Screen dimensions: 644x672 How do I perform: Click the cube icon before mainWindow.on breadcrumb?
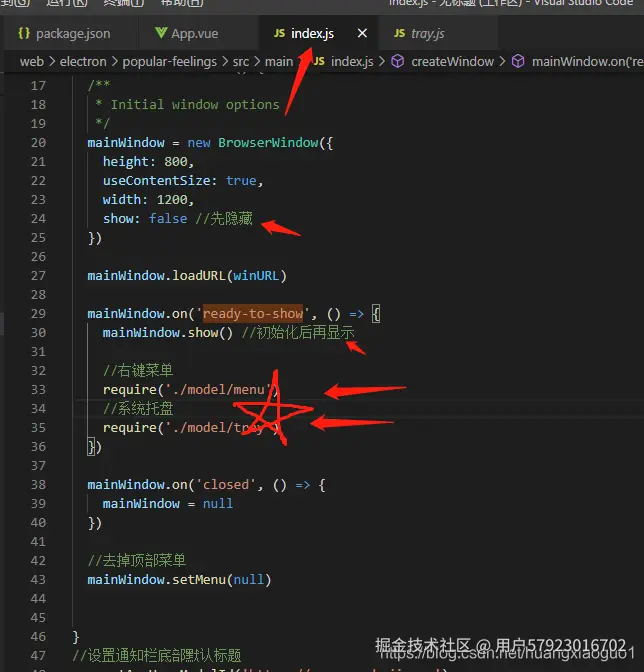518,62
